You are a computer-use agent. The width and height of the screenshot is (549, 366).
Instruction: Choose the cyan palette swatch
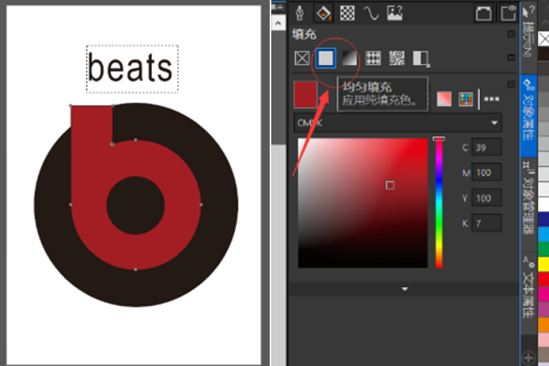pos(544,234)
